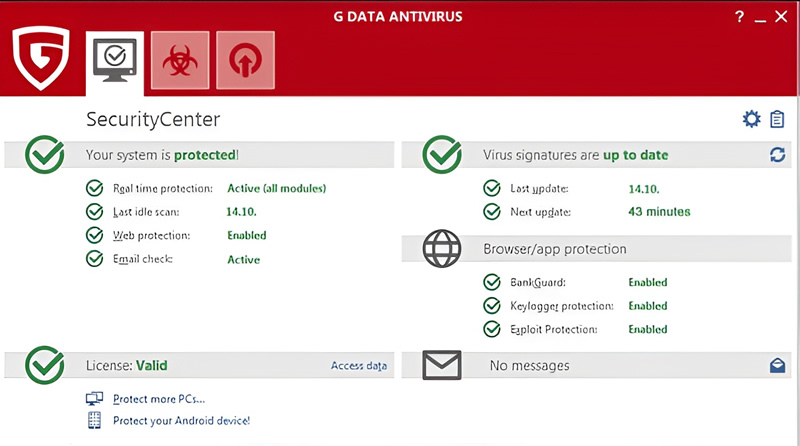Click the check icon for Next update
Image resolution: width=800 pixels, height=446 pixels.
[x=492, y=211]
